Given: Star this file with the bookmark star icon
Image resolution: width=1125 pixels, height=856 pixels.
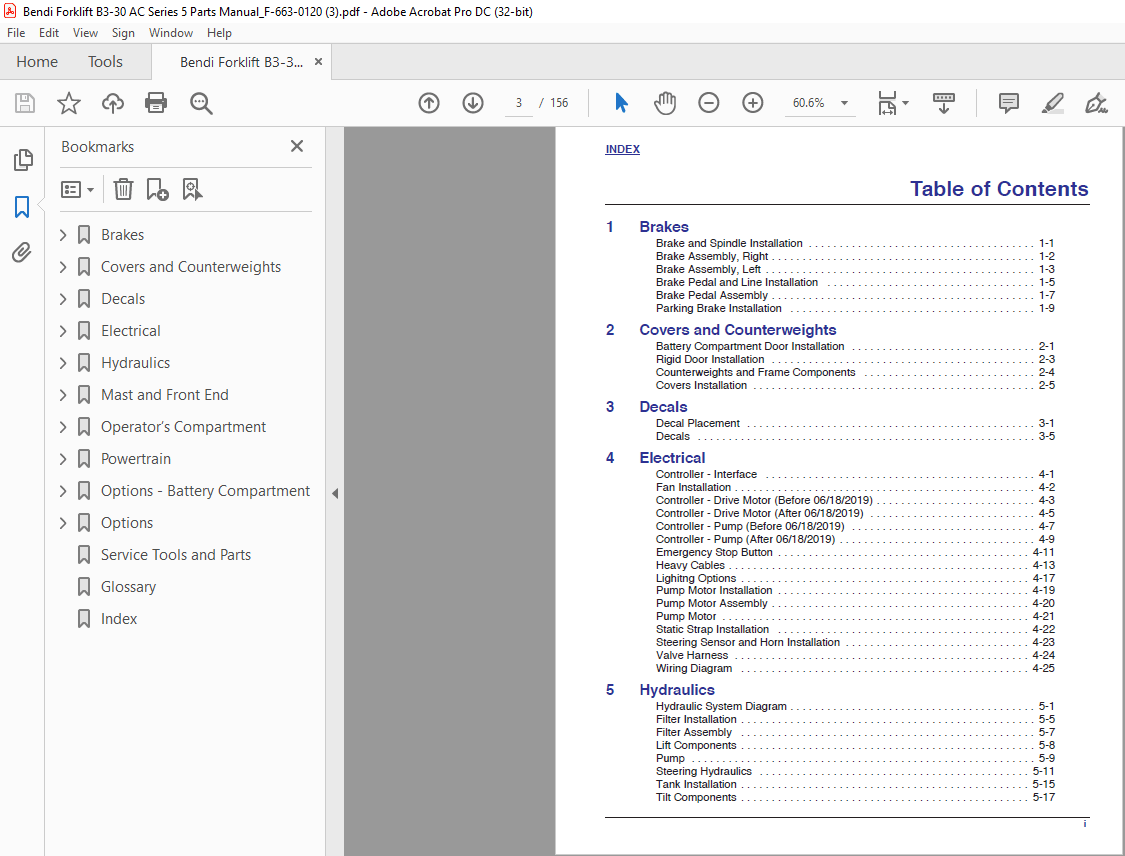Looking at the screenshot, I should tap(69, 103).
